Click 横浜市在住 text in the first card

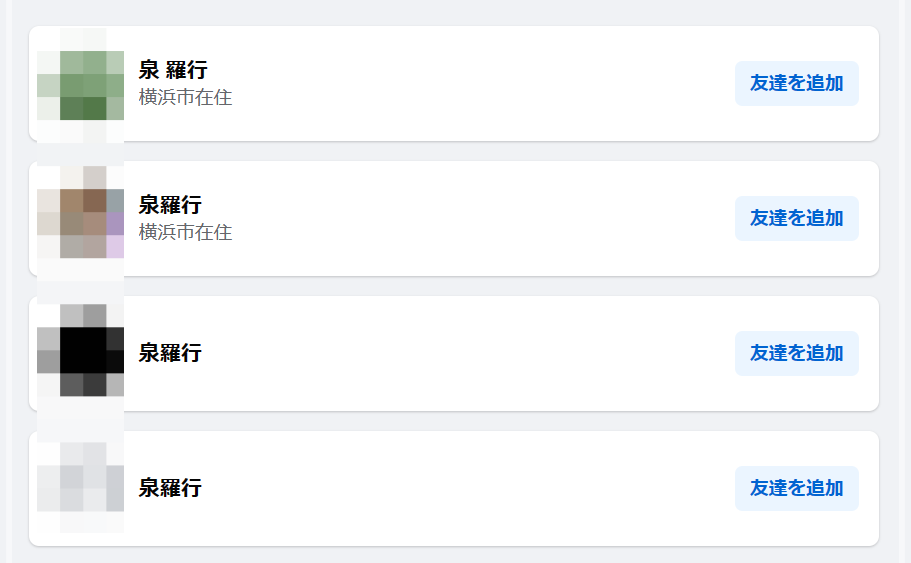(185, 97)
